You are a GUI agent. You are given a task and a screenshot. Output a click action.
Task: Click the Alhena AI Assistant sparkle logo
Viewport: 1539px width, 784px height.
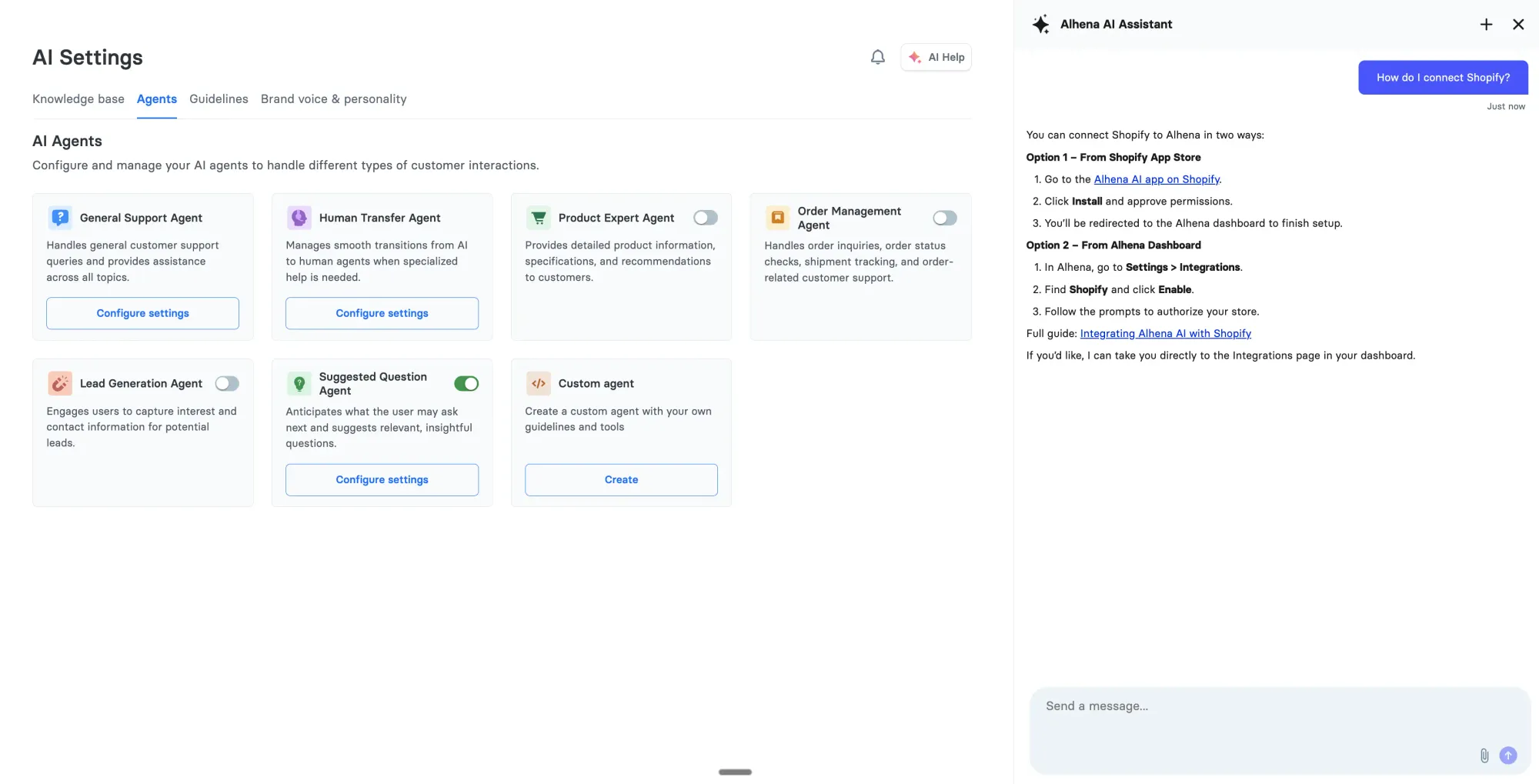(1041, 24)
